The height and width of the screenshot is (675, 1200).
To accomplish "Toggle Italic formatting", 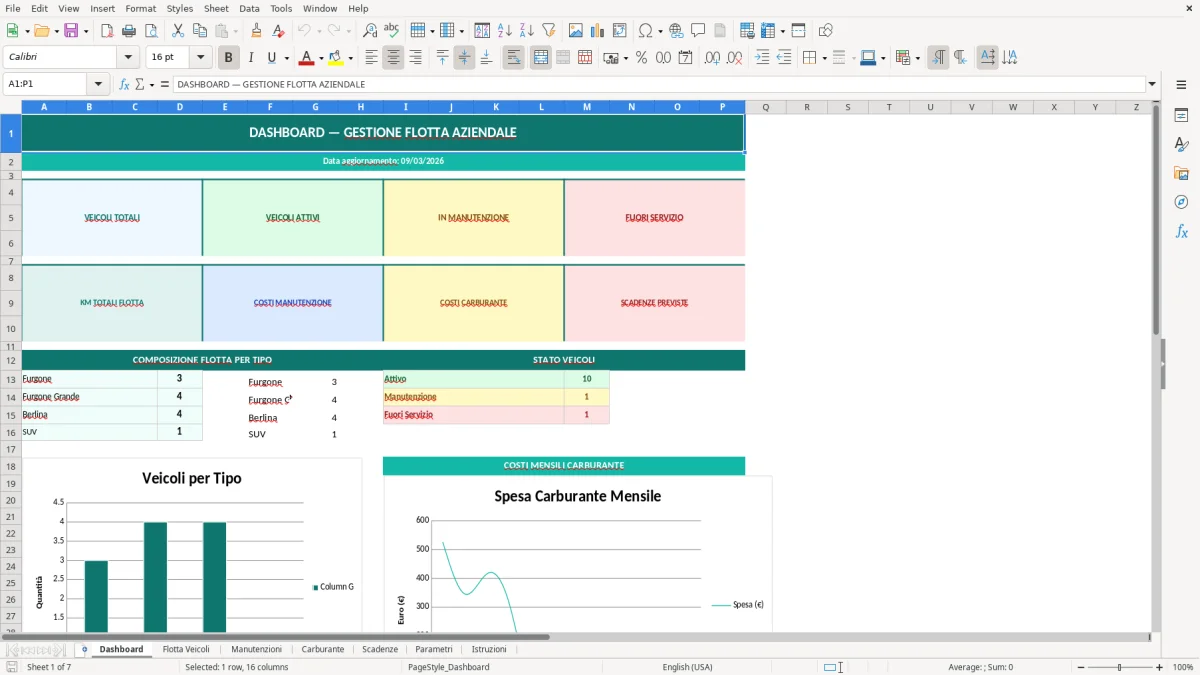I will tap(250, 58).
